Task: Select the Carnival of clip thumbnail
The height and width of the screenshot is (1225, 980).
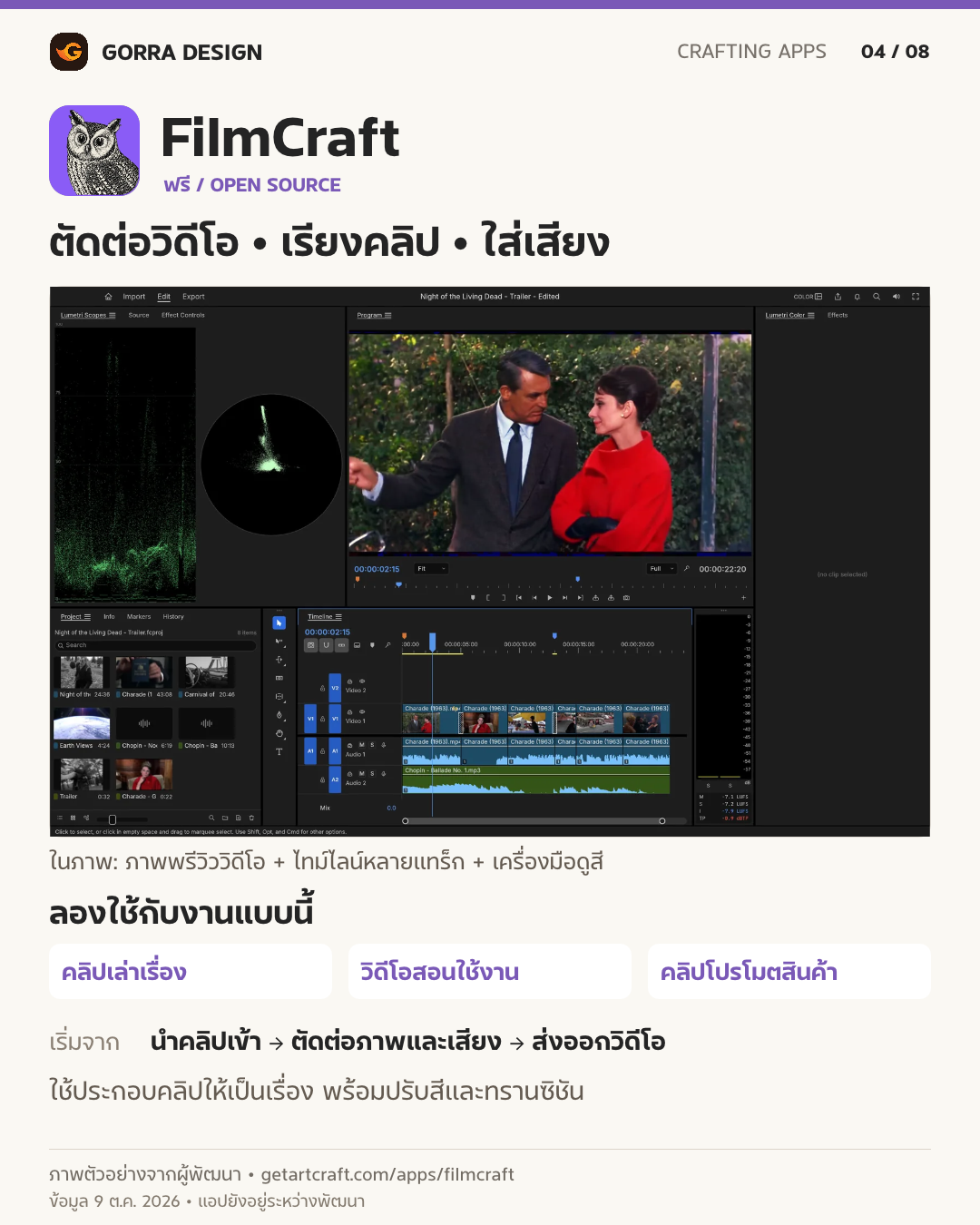Action: (x=207, y=672)
